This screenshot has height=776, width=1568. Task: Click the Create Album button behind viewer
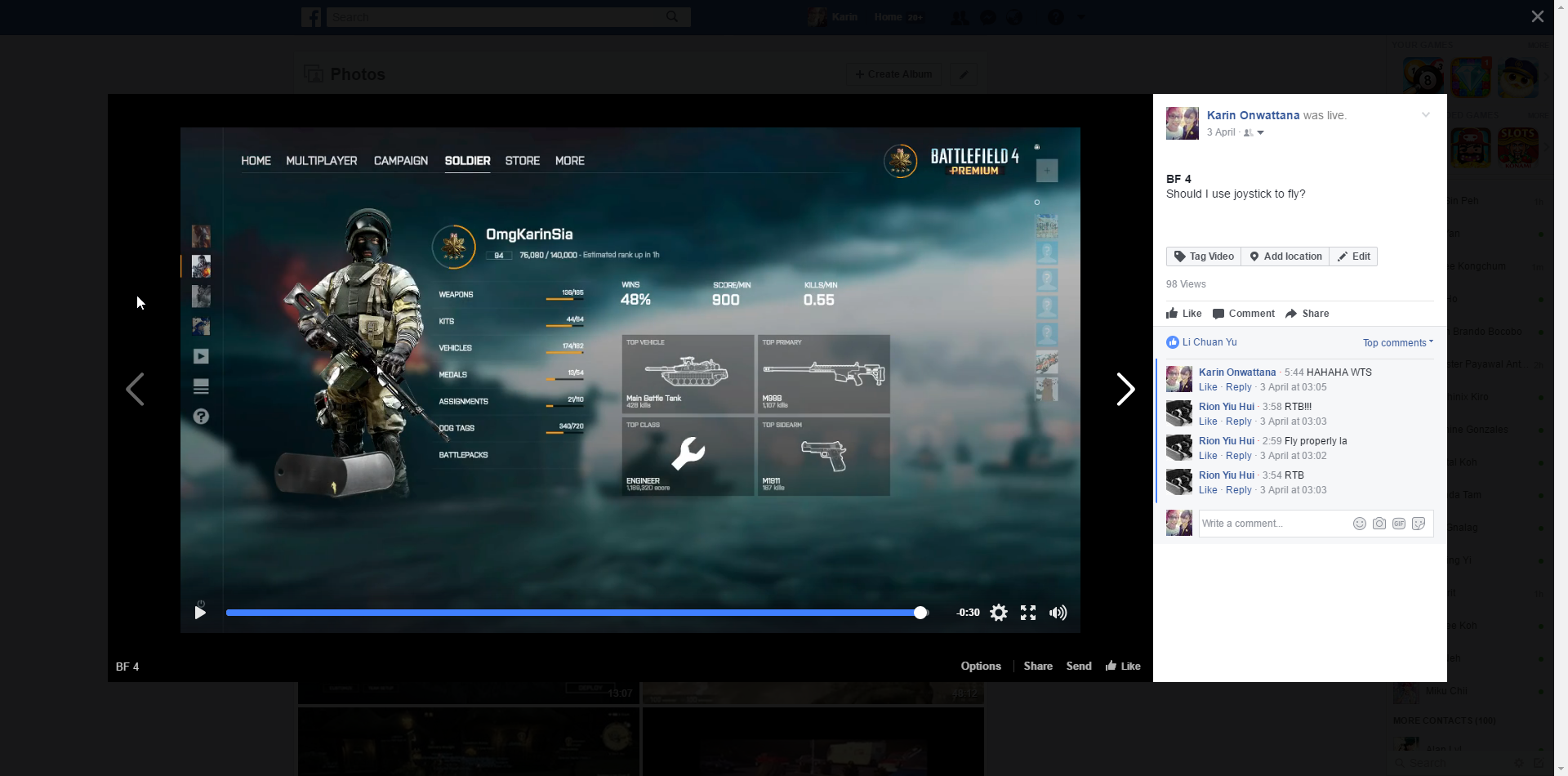894,74
